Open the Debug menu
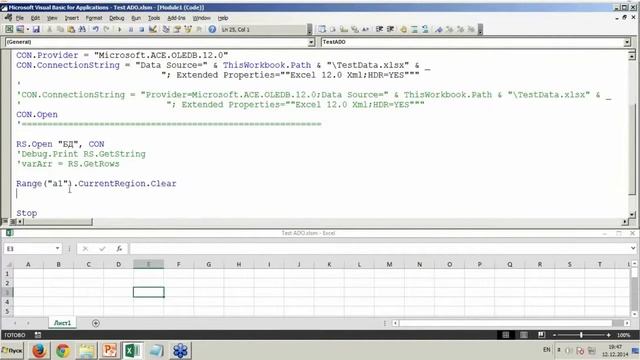The height and width of the screenshot is (360, 640). [116, 18]
